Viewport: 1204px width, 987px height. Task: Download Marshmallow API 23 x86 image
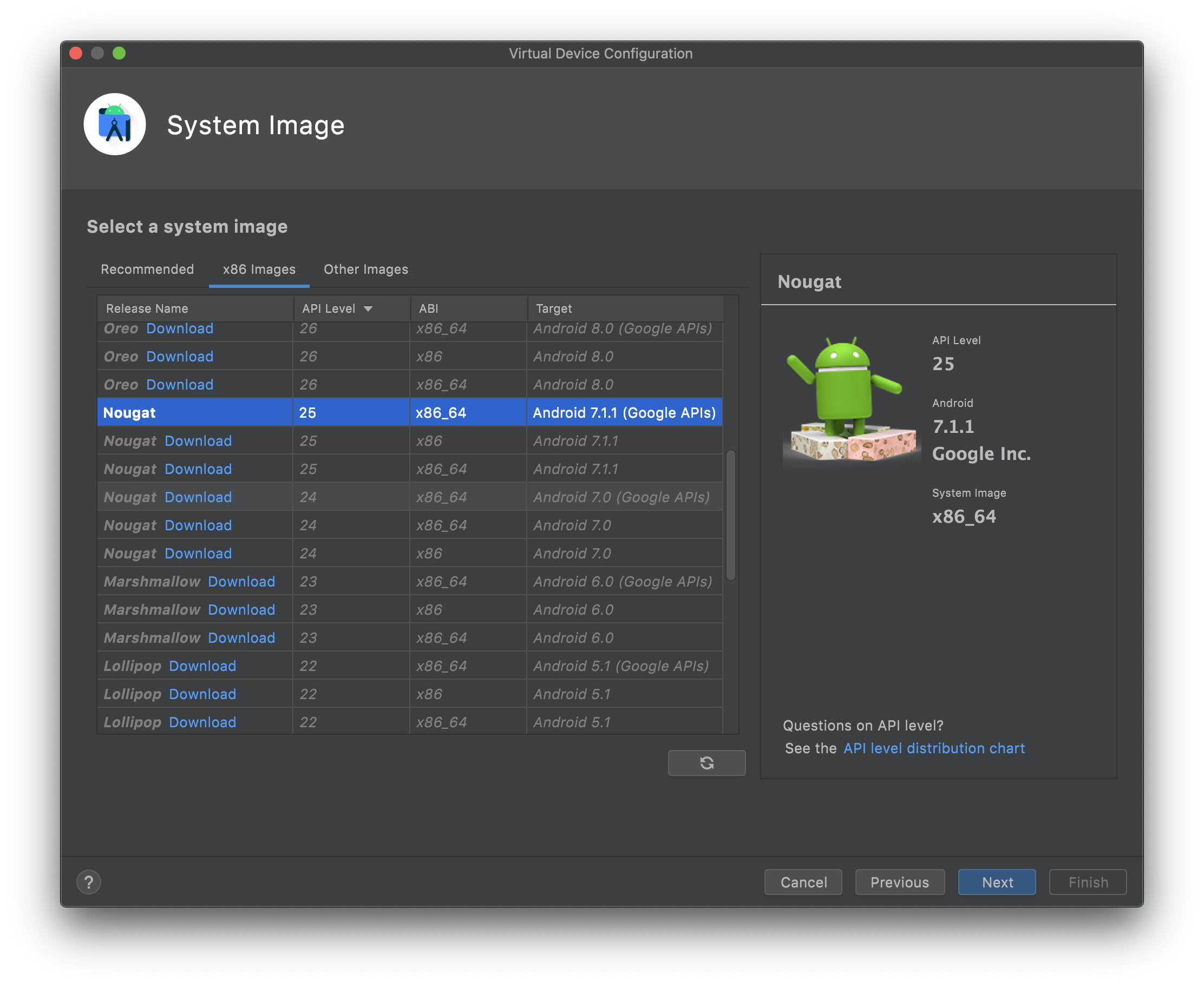[241, 610]
